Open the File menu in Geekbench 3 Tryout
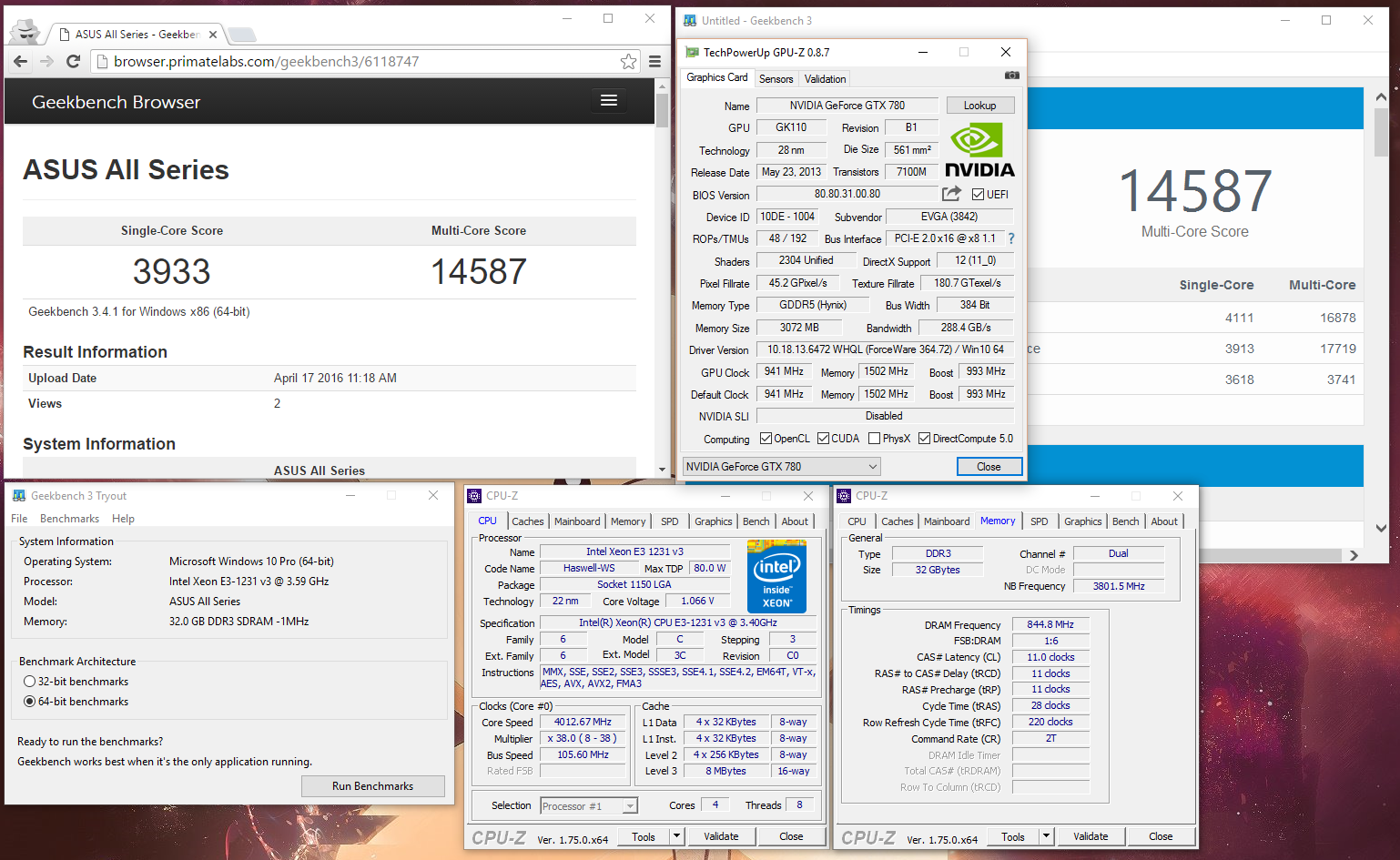The width and height of the screenshot is (1400, 860). point(19,519)
